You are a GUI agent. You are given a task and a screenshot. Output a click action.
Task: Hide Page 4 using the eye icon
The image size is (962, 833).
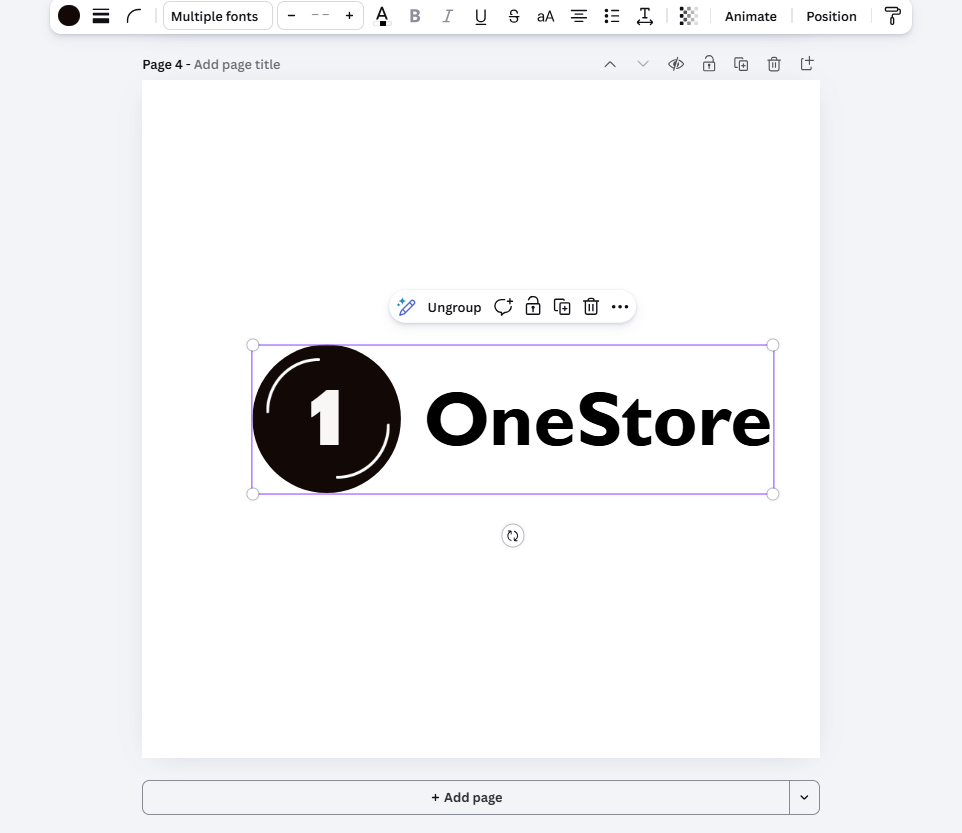[x=676, y=64]
